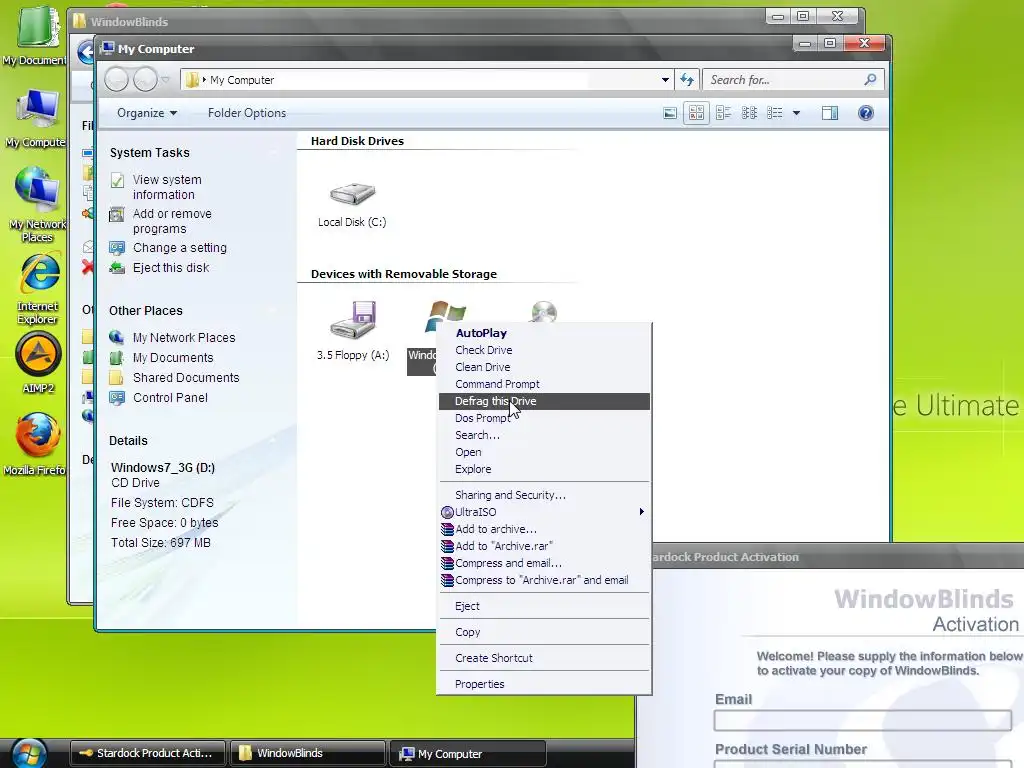Screen dimensions: 1024x768
Task: Open the recent pages dropdown arrow
Action: [166, 80]
